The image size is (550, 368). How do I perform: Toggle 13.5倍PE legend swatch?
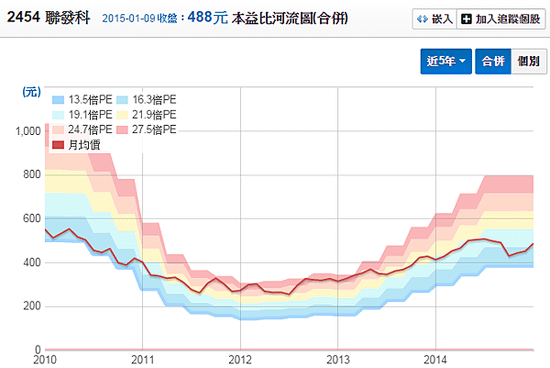point(58,100)
